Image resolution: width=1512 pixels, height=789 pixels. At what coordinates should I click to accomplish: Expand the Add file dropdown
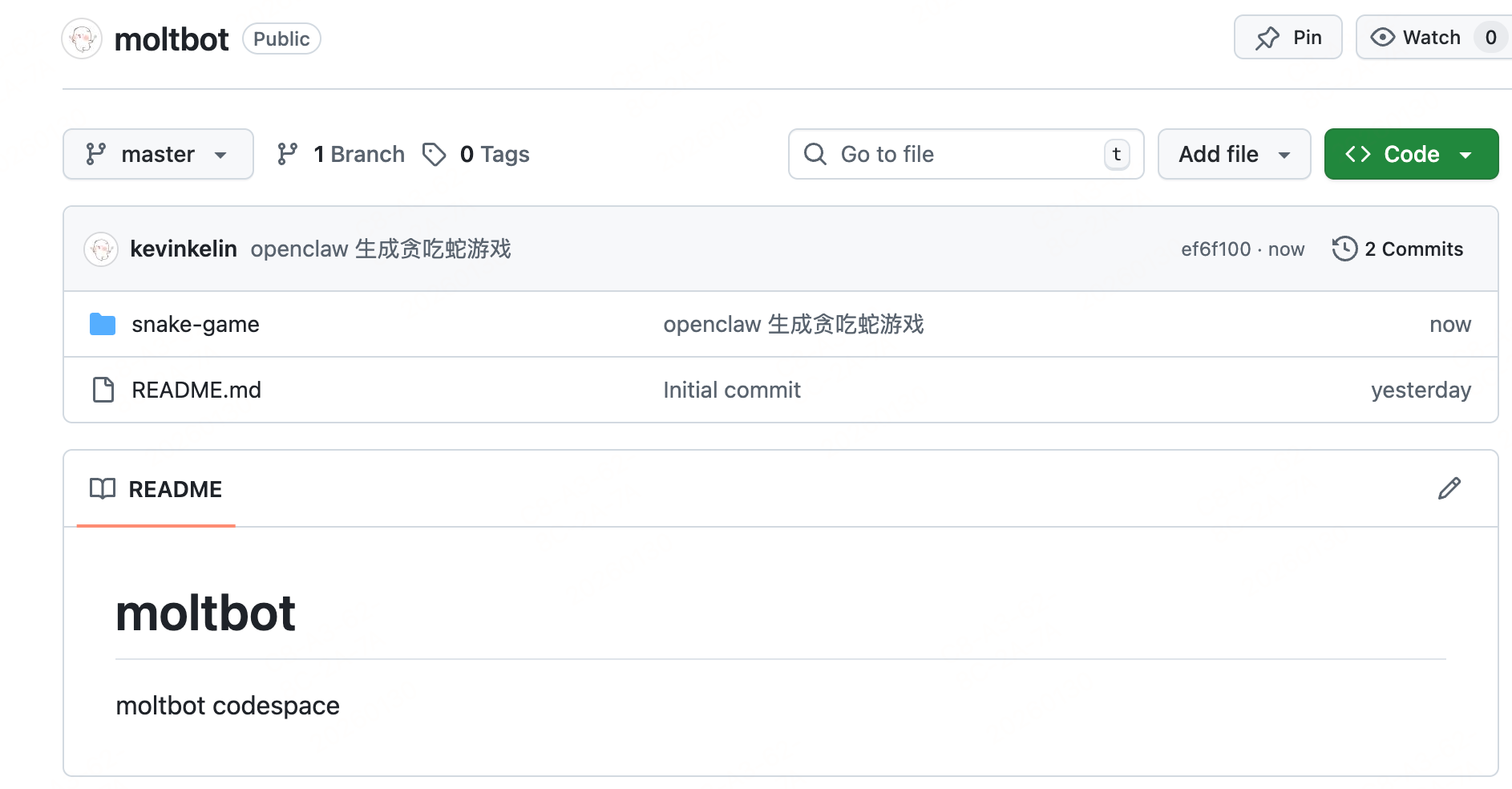[1234, 154]
